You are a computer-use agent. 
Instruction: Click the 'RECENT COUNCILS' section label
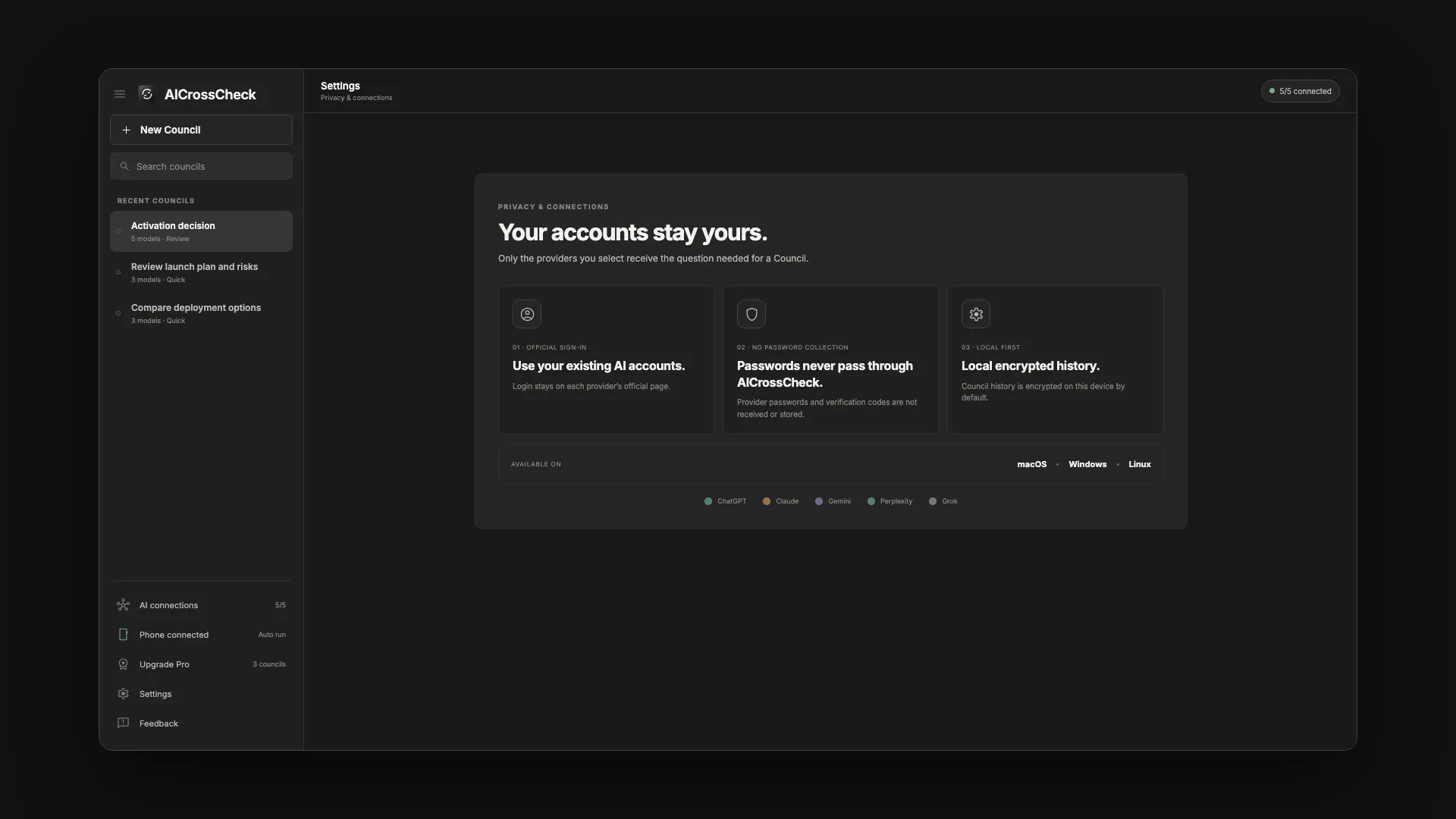[x=155, y=201]
